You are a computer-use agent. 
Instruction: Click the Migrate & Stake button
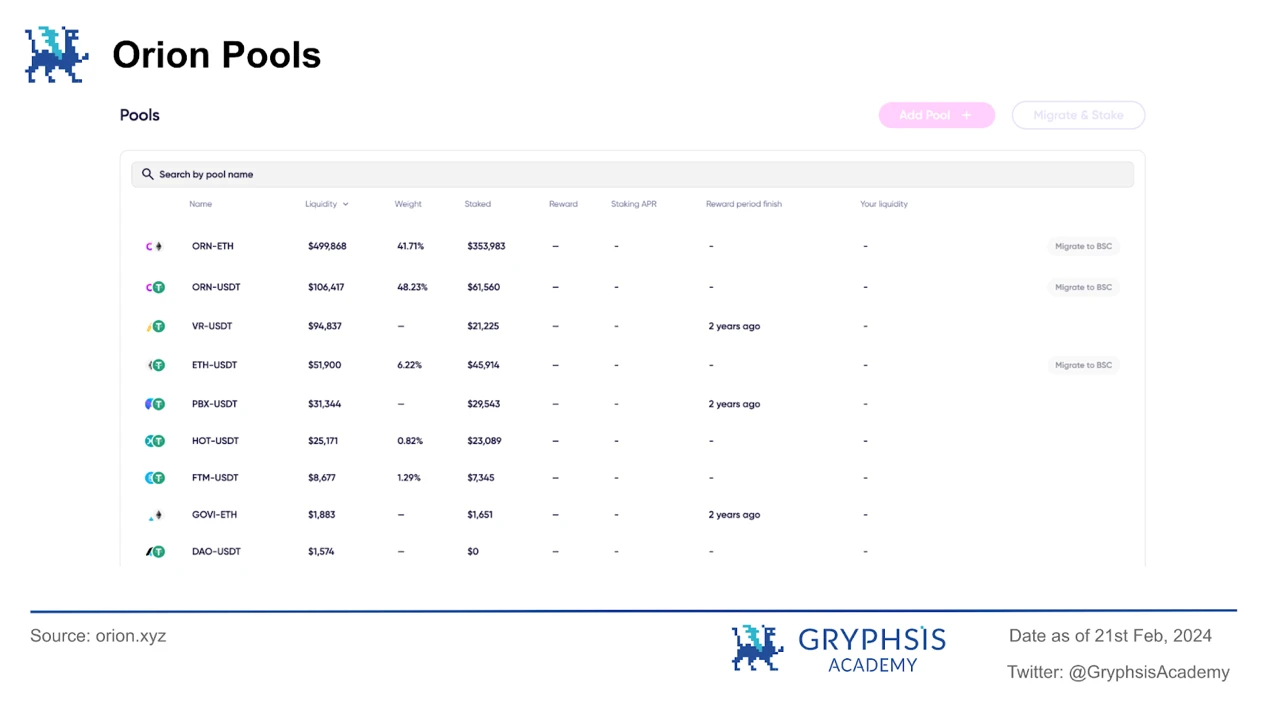[x=1078, y=115]
